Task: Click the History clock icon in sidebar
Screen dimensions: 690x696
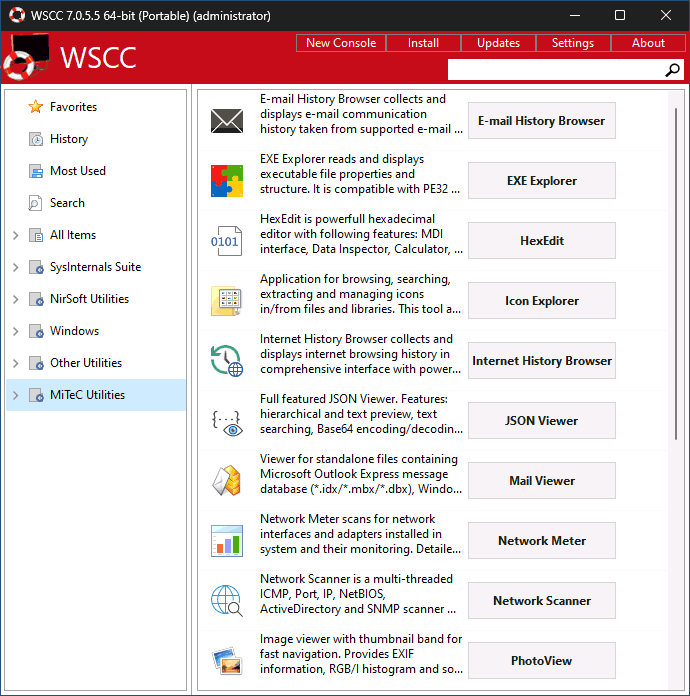Action: point(36,139)
